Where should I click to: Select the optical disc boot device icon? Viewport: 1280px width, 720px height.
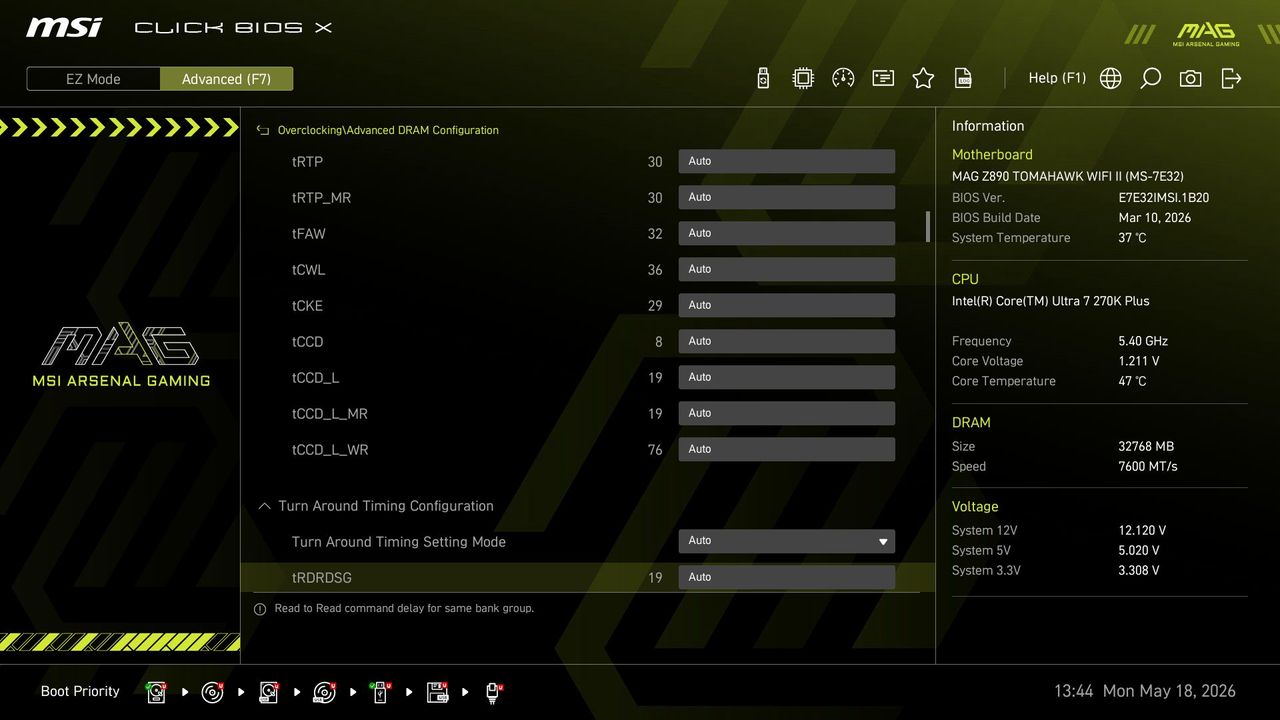point(213,692)
